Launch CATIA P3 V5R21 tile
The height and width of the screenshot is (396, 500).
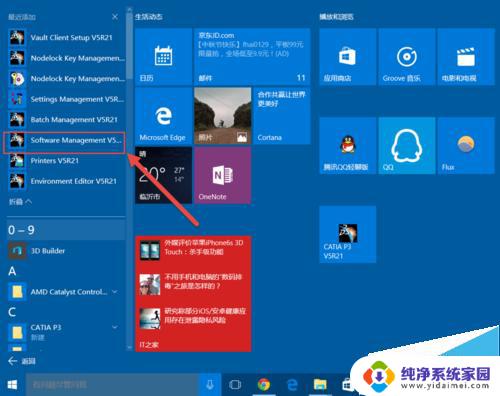click(348, 234)
